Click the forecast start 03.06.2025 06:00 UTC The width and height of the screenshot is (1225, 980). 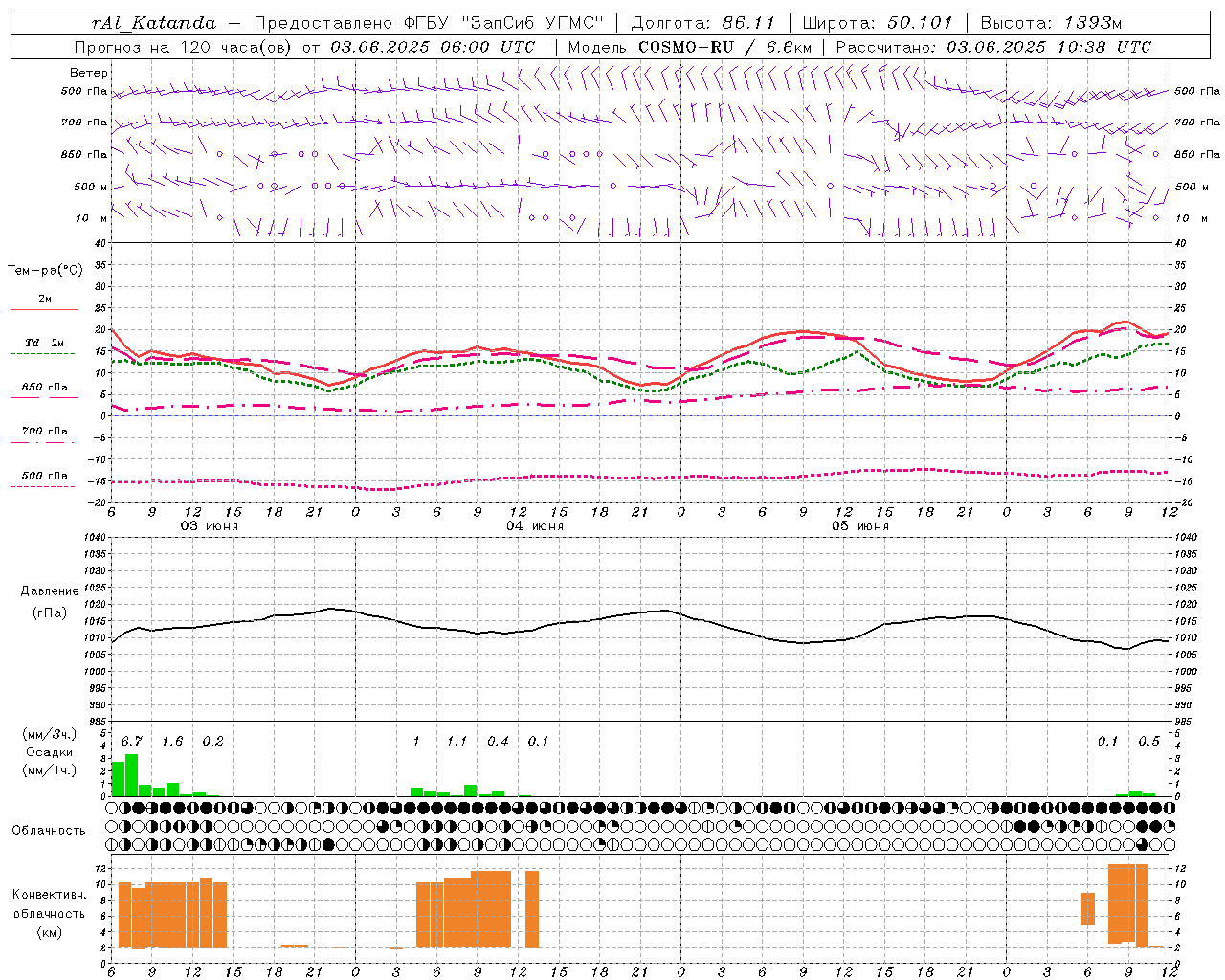pyautogui.click(x=433, y=47)
